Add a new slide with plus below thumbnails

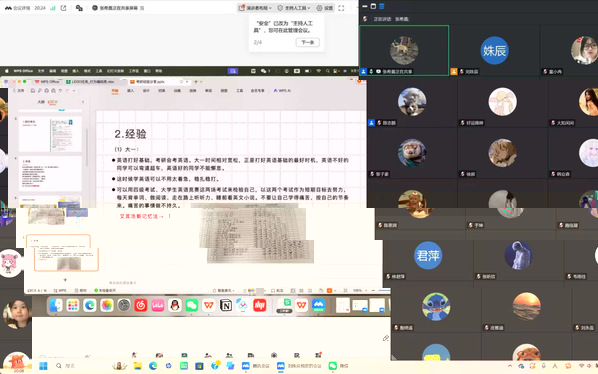[65, 279]
